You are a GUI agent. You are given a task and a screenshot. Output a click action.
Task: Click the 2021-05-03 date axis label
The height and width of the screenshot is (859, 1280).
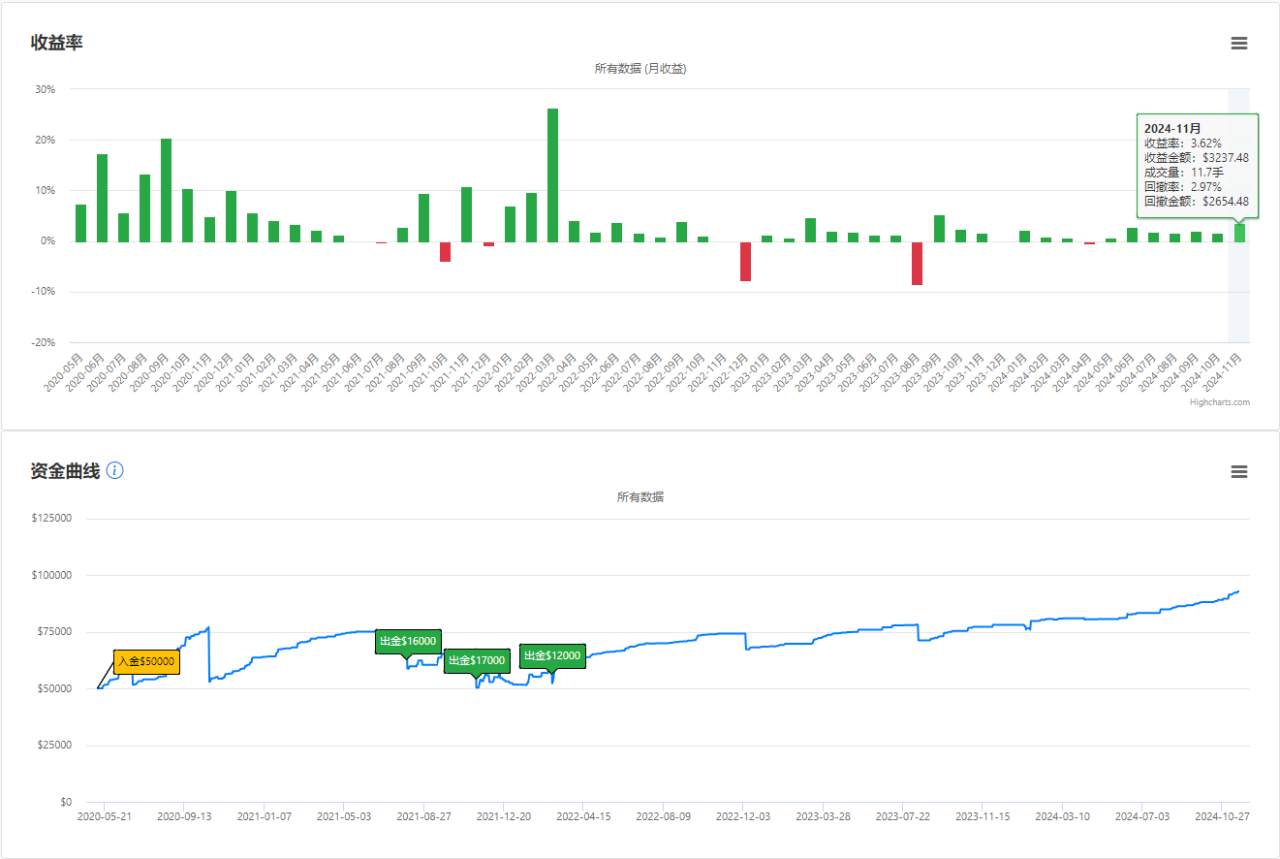(x=344, y=817)
